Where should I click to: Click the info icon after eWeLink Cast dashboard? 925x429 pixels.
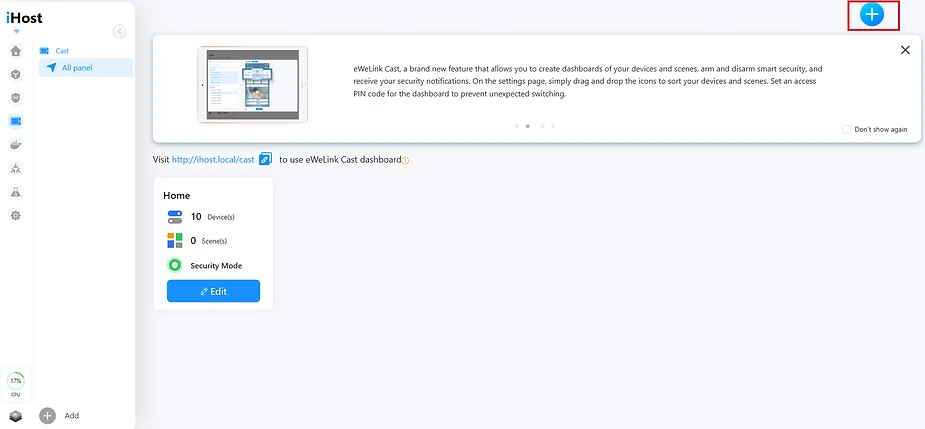click(x=406, y=160)
